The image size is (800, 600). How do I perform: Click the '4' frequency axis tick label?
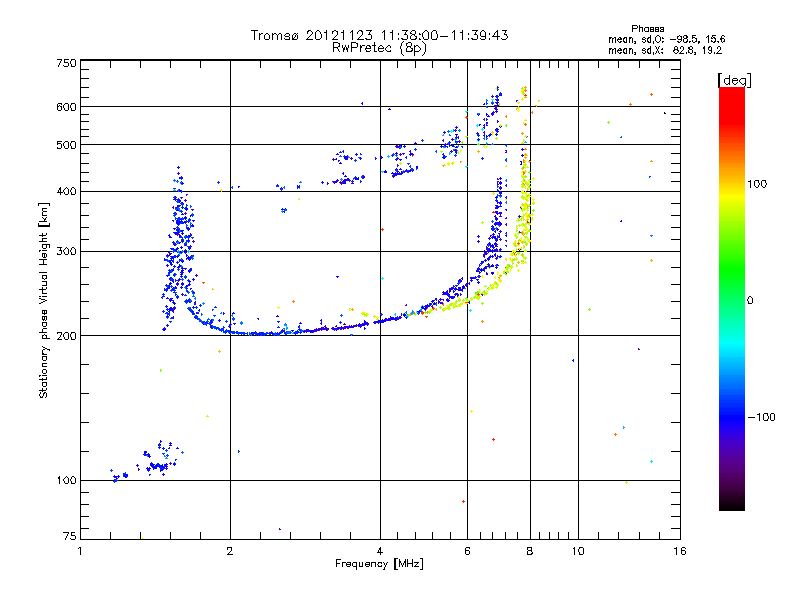pyautogui.click(x=380, y=551)
